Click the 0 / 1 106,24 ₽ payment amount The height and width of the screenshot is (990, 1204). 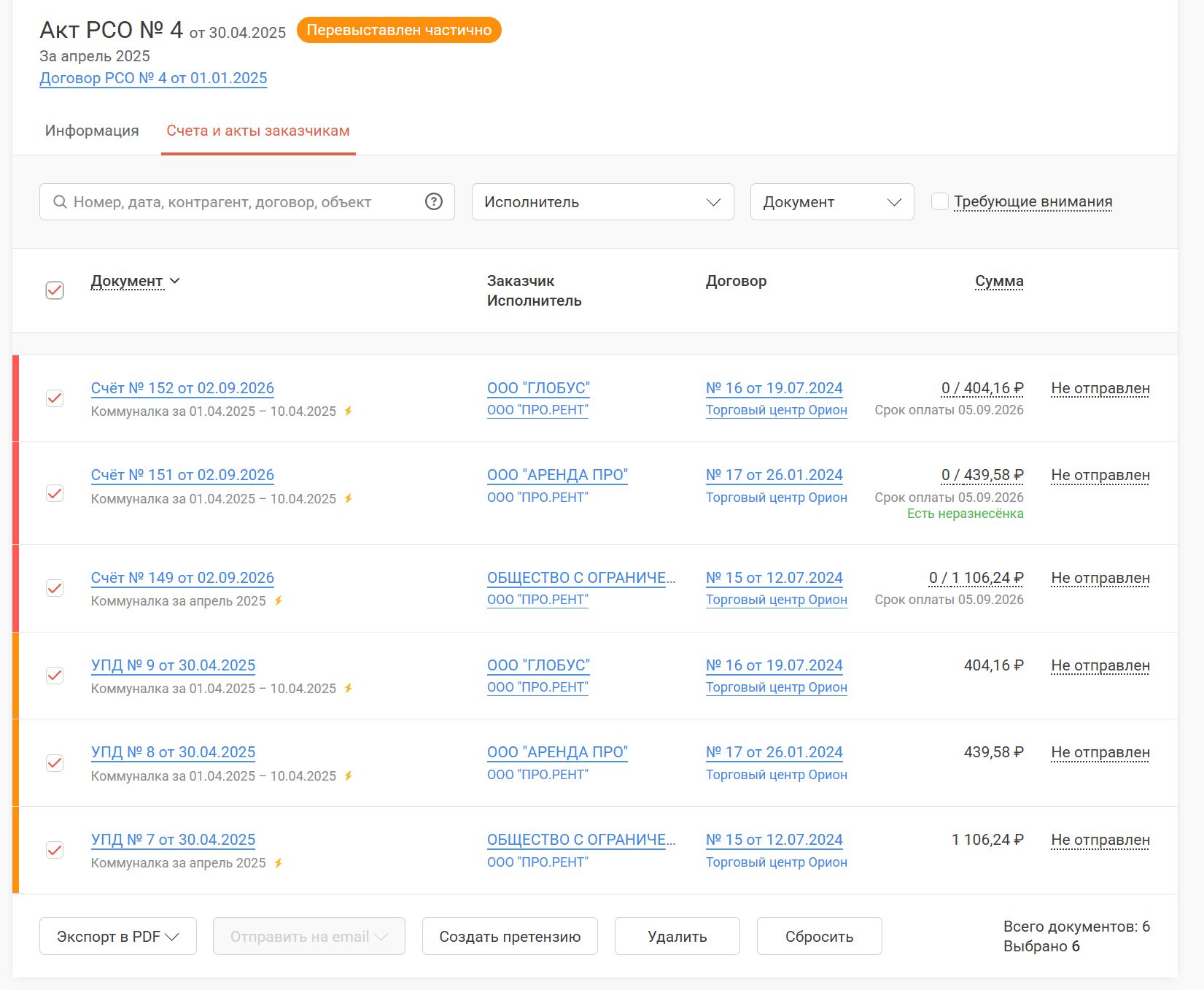click(x=976, y=578)
